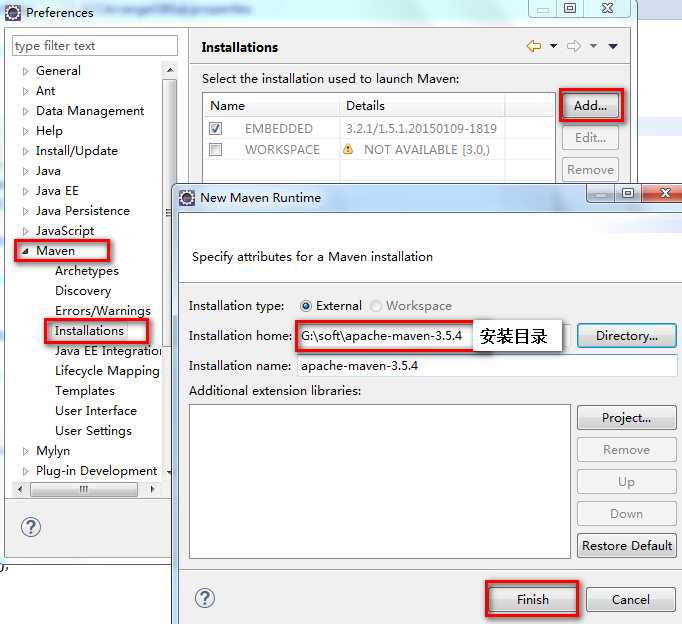The height and width of the screenshot is (624, 682).
Task: Select the External installation type radio button
Action: (x=306, y=306)
